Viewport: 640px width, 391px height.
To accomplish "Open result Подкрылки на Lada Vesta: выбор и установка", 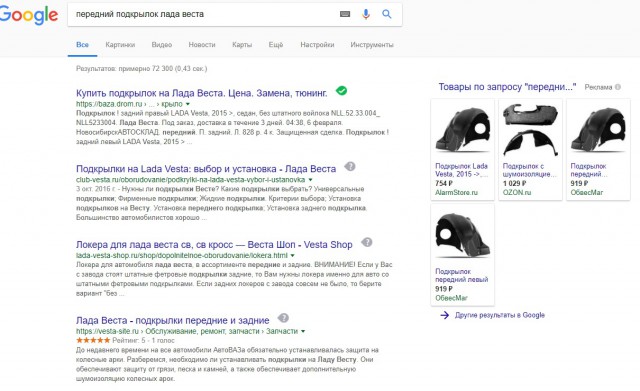I will pyautogui.click(x=206, y=169).
